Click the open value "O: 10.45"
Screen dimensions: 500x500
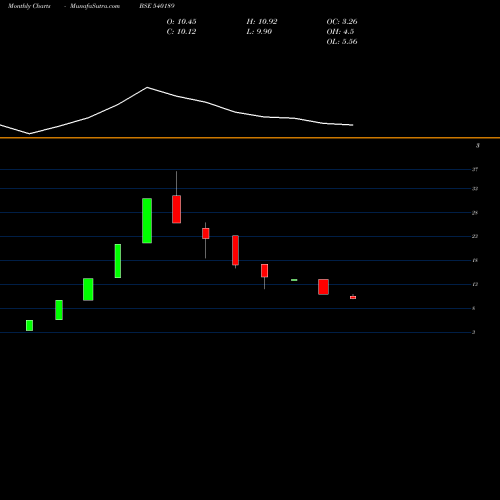181,22
